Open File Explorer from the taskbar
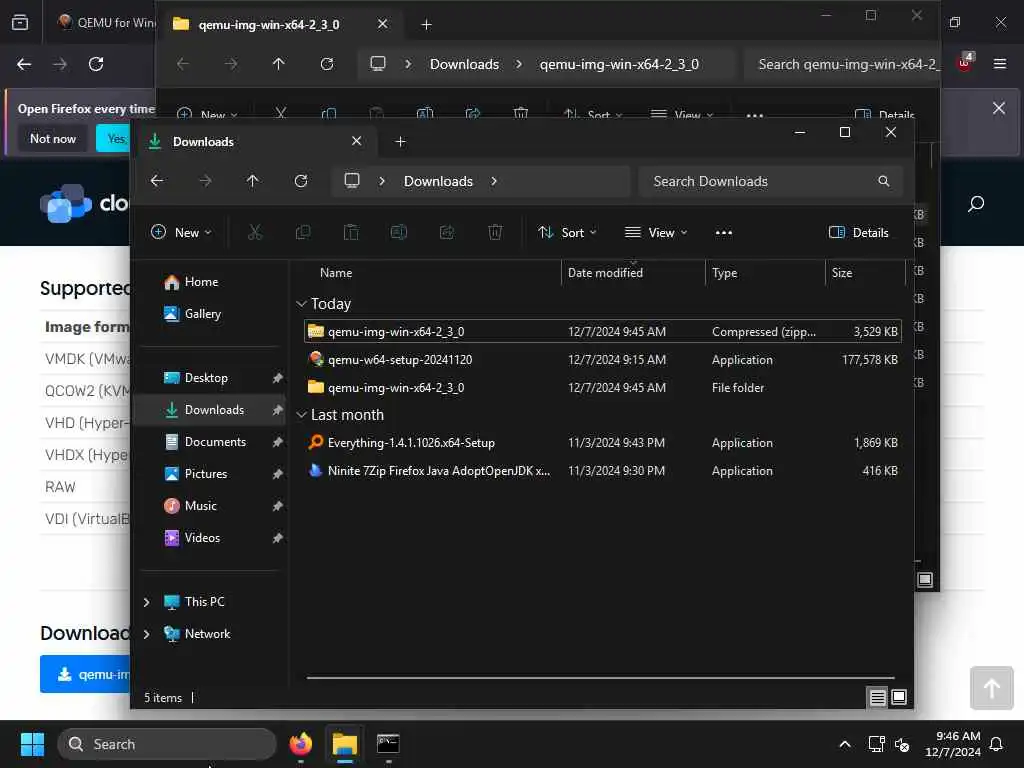 (345, 744)
